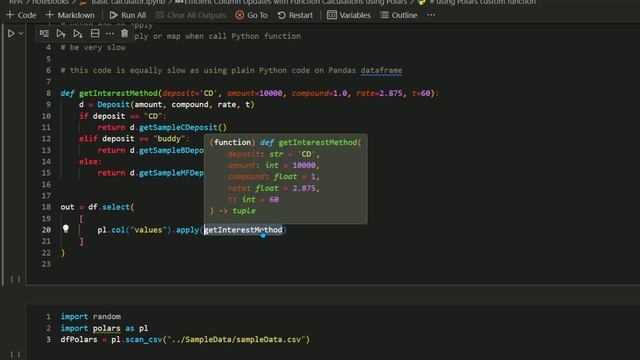Viewport: 640px width, 360px height.
Task: Click Variables table icon
Action: point(332,15)
